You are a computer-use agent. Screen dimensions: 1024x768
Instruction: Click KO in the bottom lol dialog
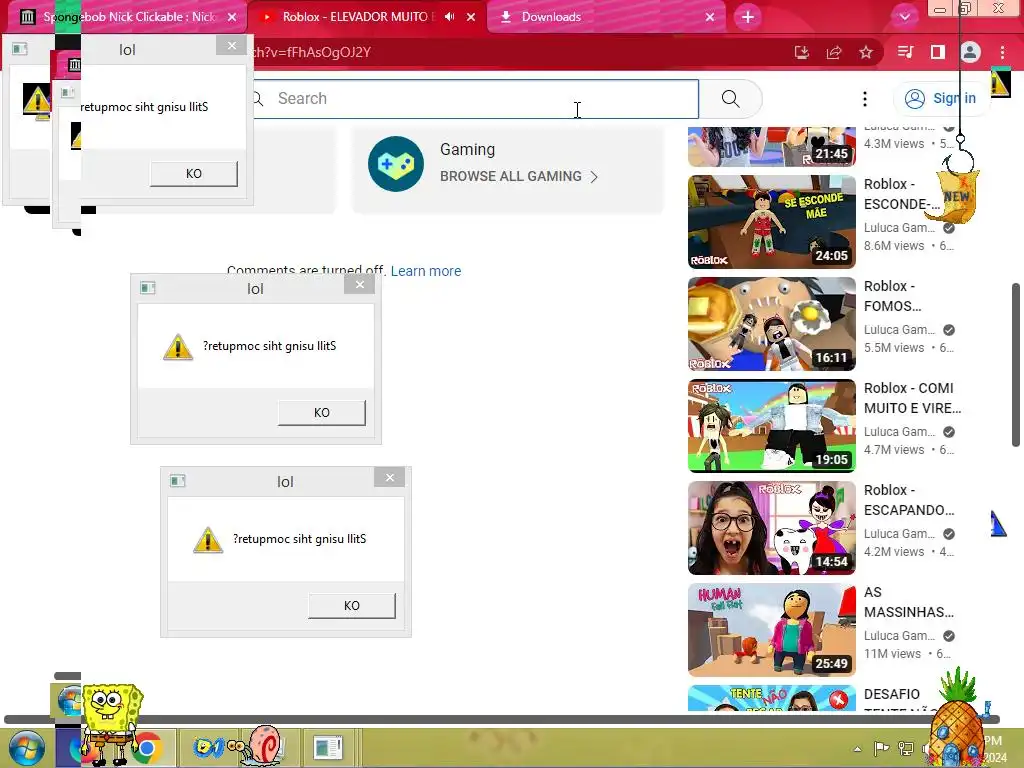point(352,605)
